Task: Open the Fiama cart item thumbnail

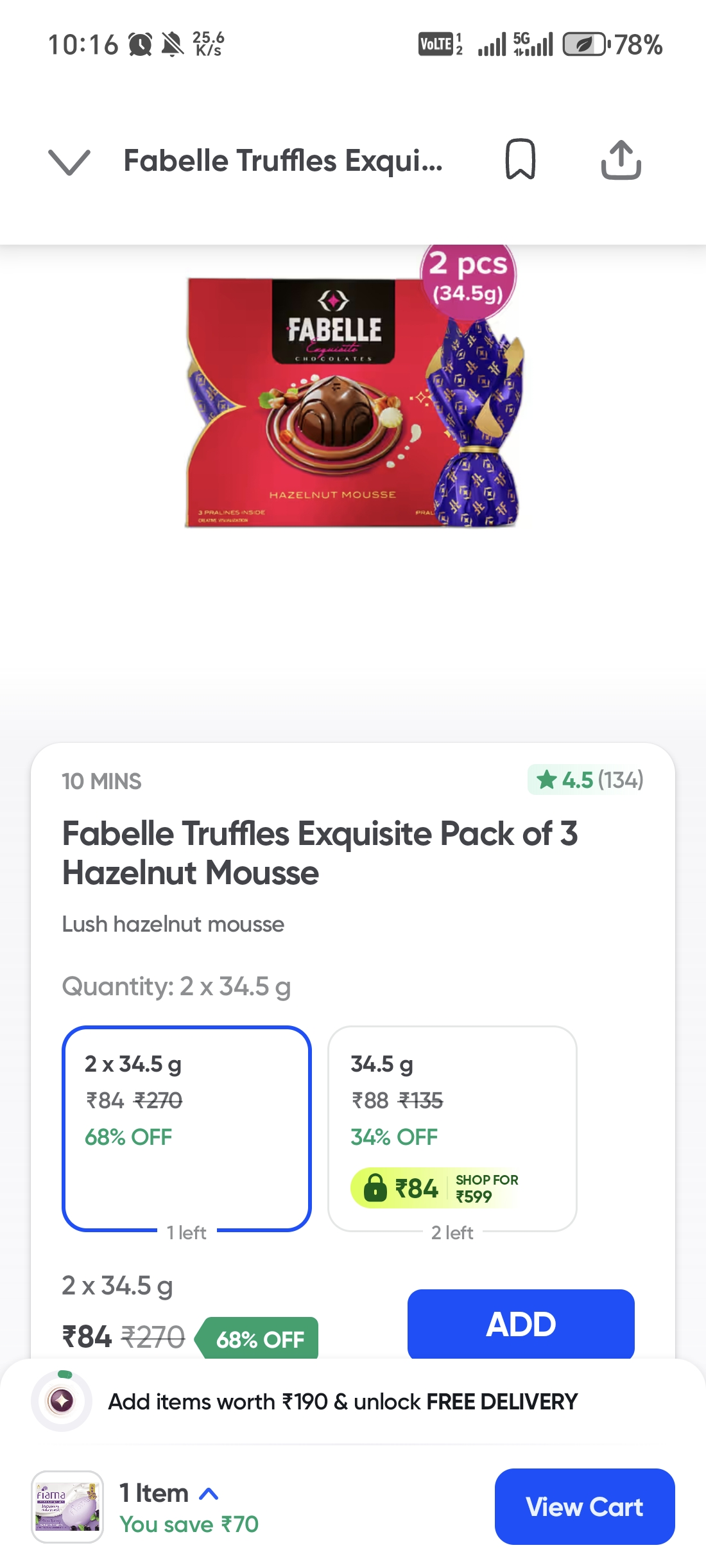Action: pyautogui.click(x=67, y=1506)
